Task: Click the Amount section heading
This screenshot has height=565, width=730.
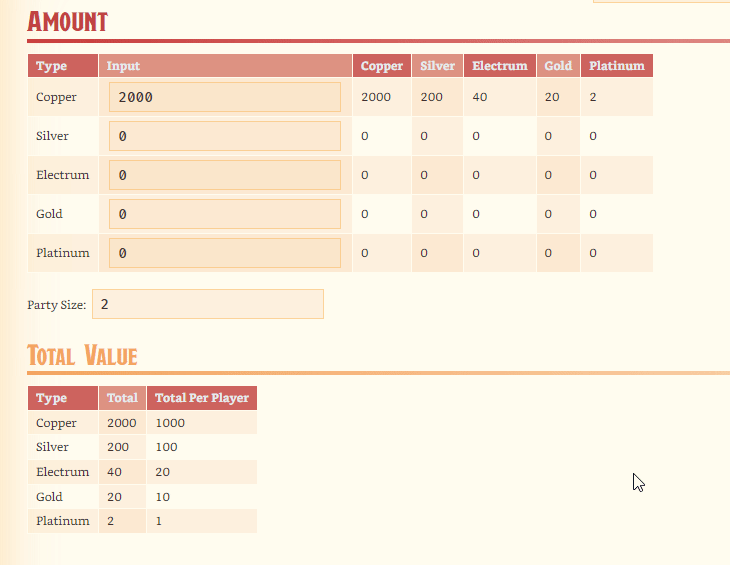Action: pyautogui.click(x=67, y=22)
